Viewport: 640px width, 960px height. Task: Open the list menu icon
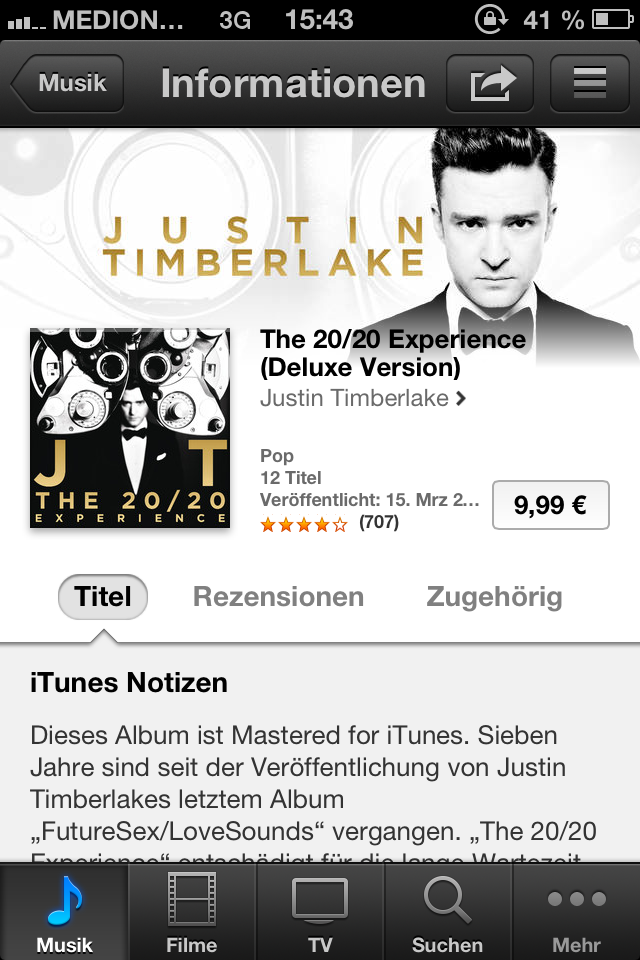pyautogui.click(x=590, y=83)
